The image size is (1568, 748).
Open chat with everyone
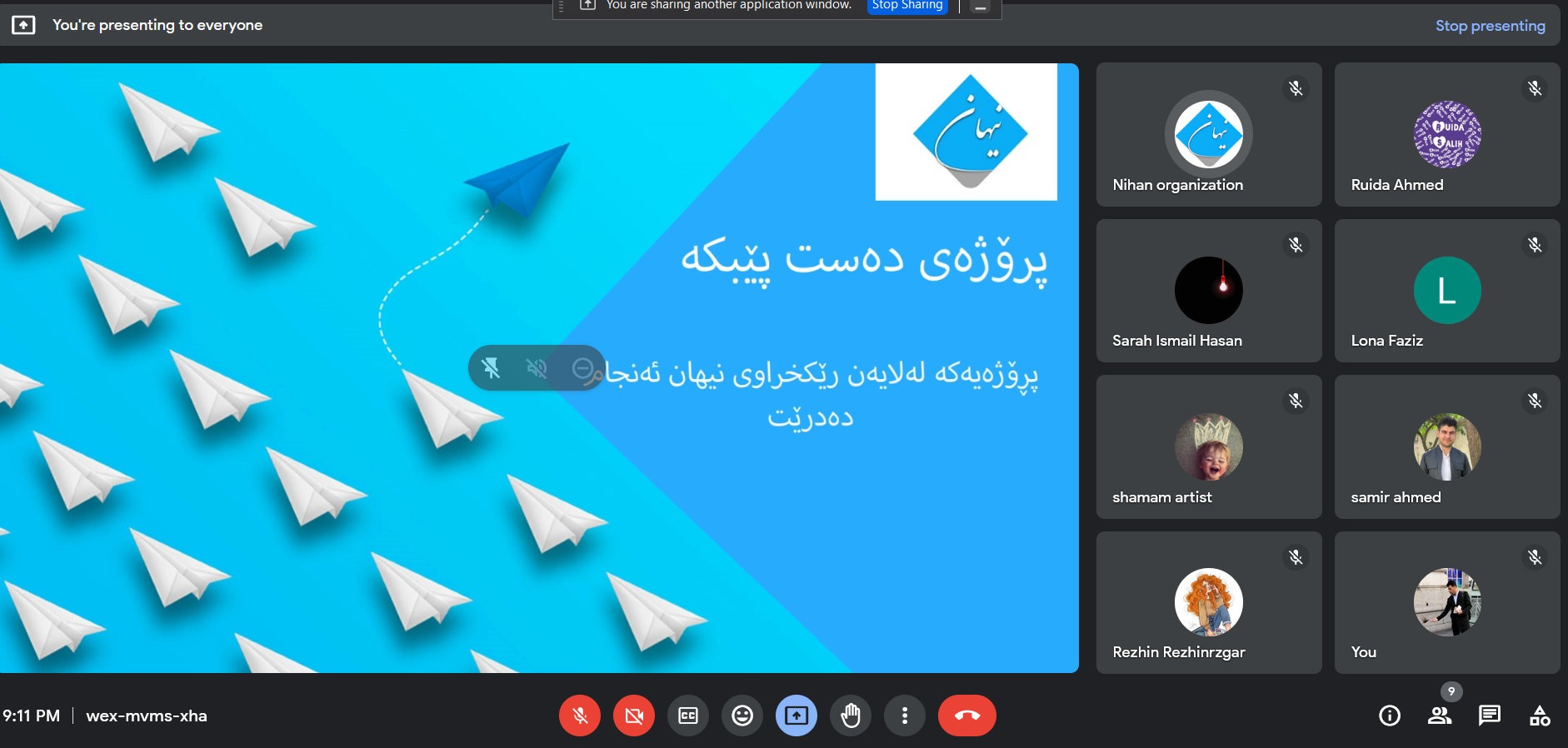(x=1490, y=716)
